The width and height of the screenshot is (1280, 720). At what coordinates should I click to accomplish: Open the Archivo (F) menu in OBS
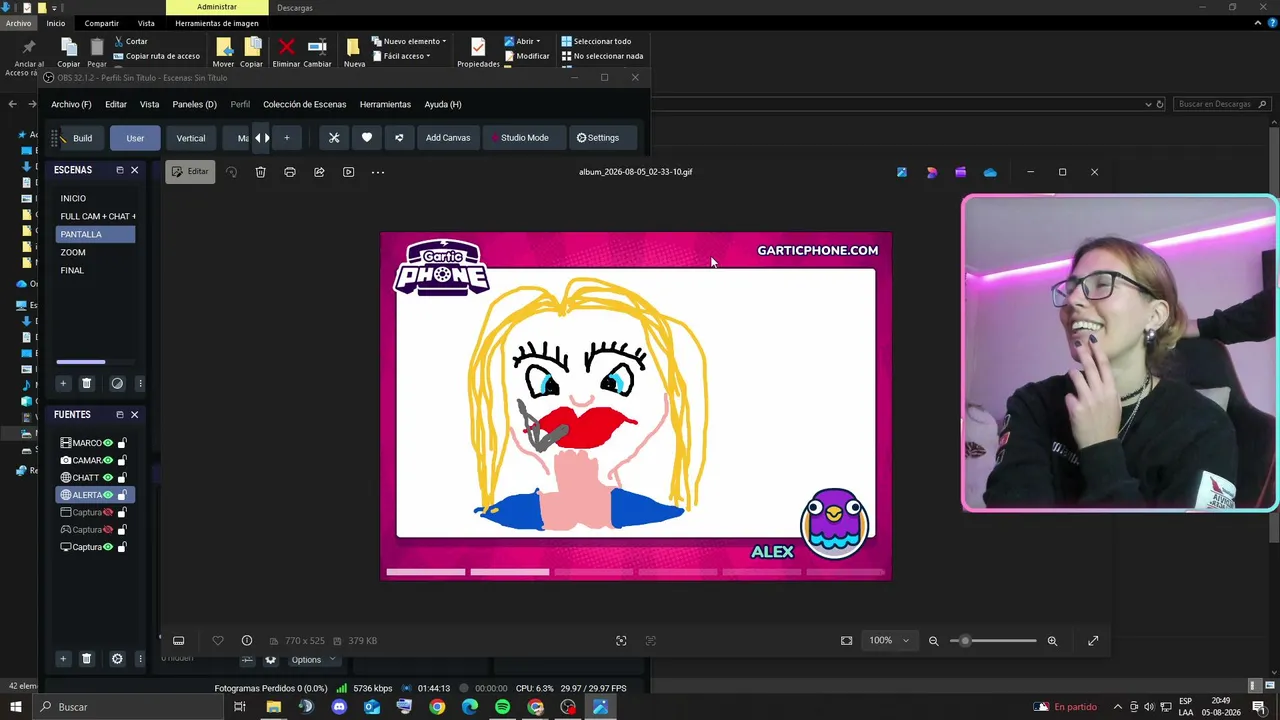pyautogui.click(x=71, y=104)
